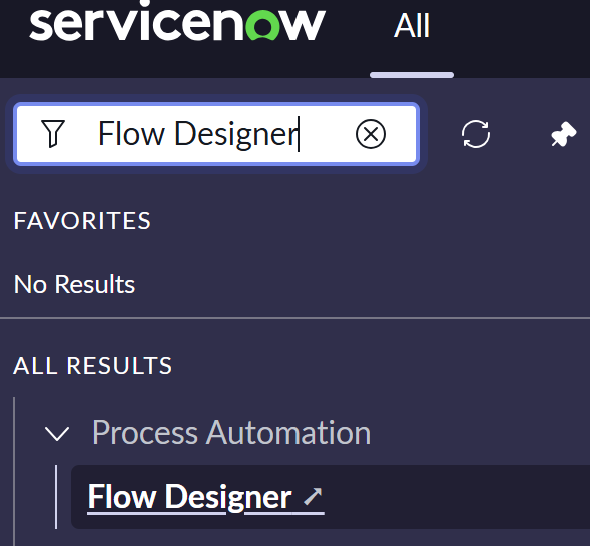Pin the All menu open
Image resolution: width=590 pixels, height=546 pixels.
[563, 134]
